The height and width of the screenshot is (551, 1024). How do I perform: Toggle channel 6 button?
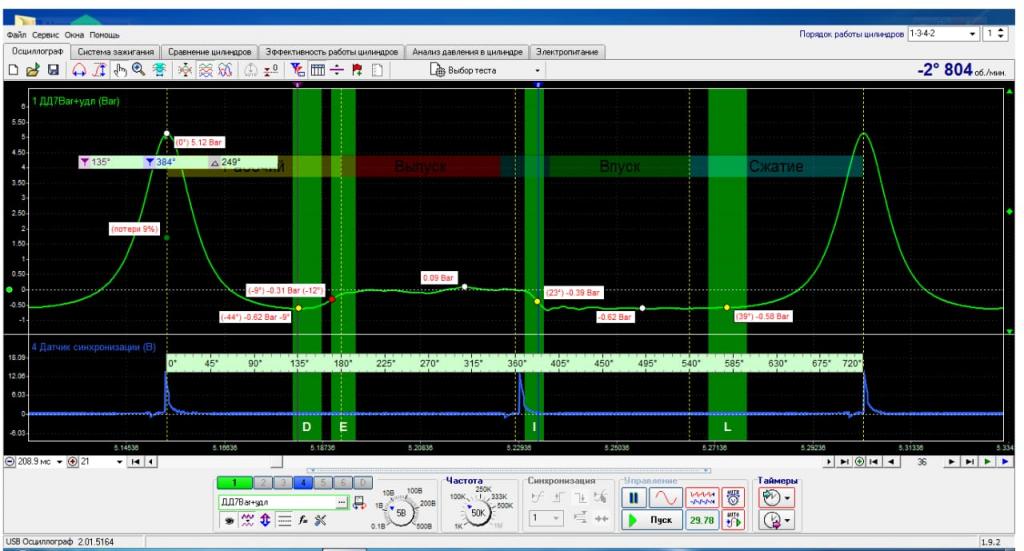[343, 482]
